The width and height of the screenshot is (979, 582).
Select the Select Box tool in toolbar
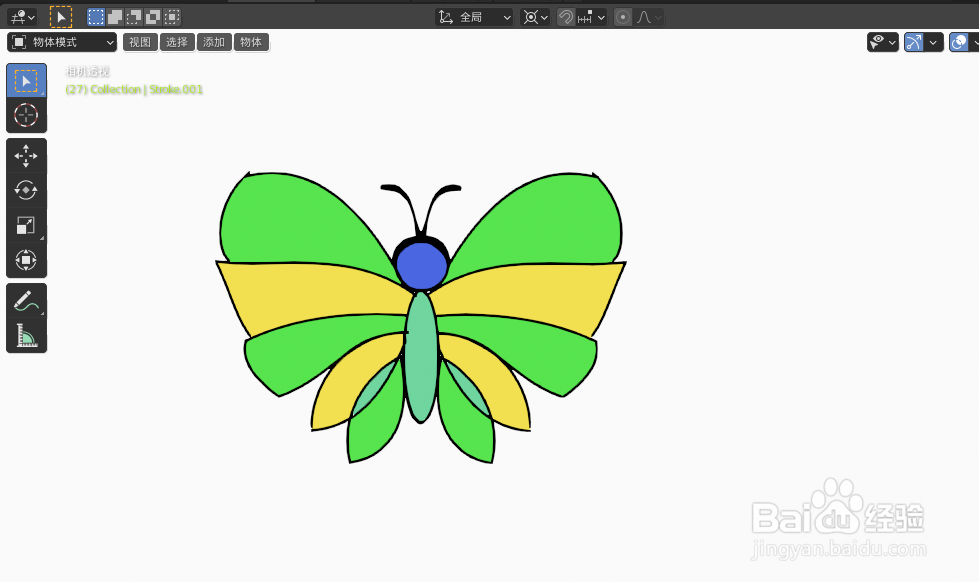point(26,81)
